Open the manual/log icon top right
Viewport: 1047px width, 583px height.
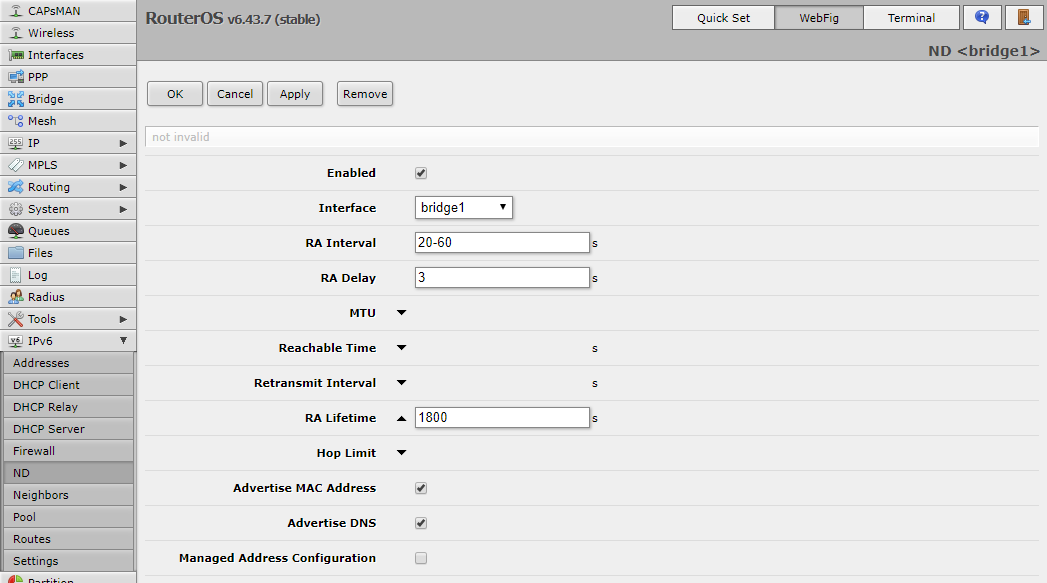pos(1023,17)
